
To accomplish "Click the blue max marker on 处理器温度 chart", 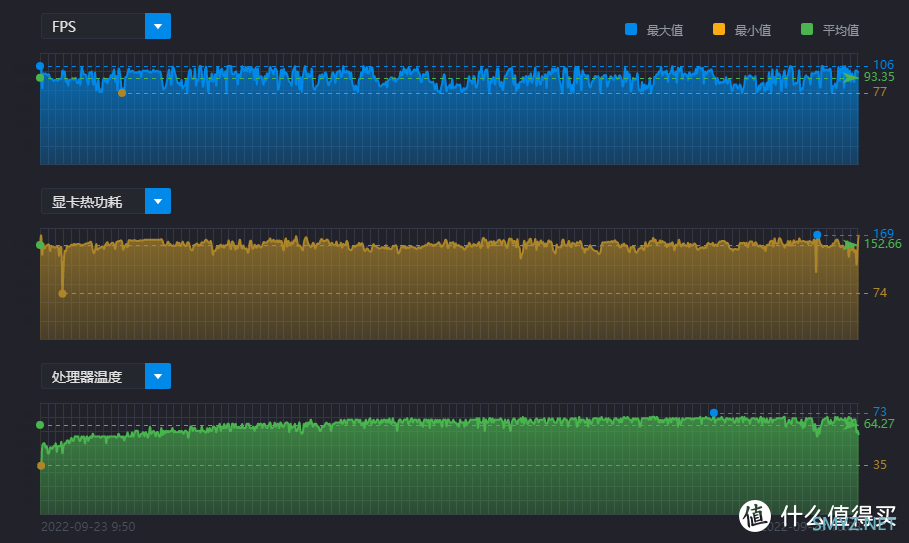I will pos(714,413).
